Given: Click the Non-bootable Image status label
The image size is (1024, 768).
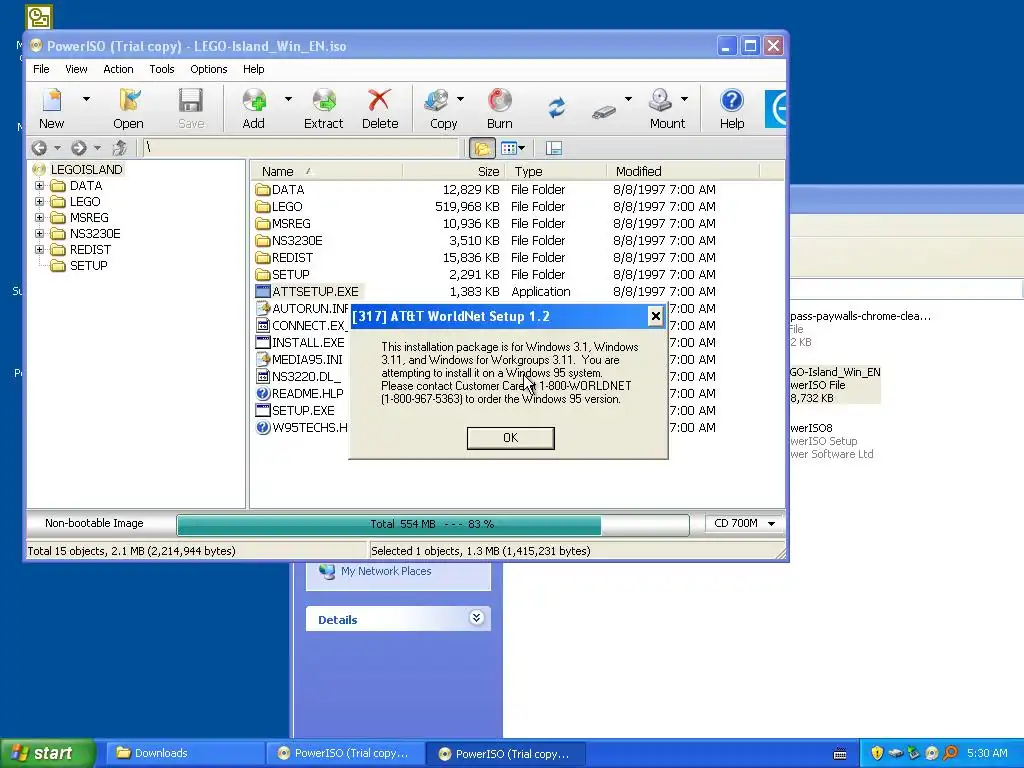Looking at the screenshot, I should click(94, 524).
